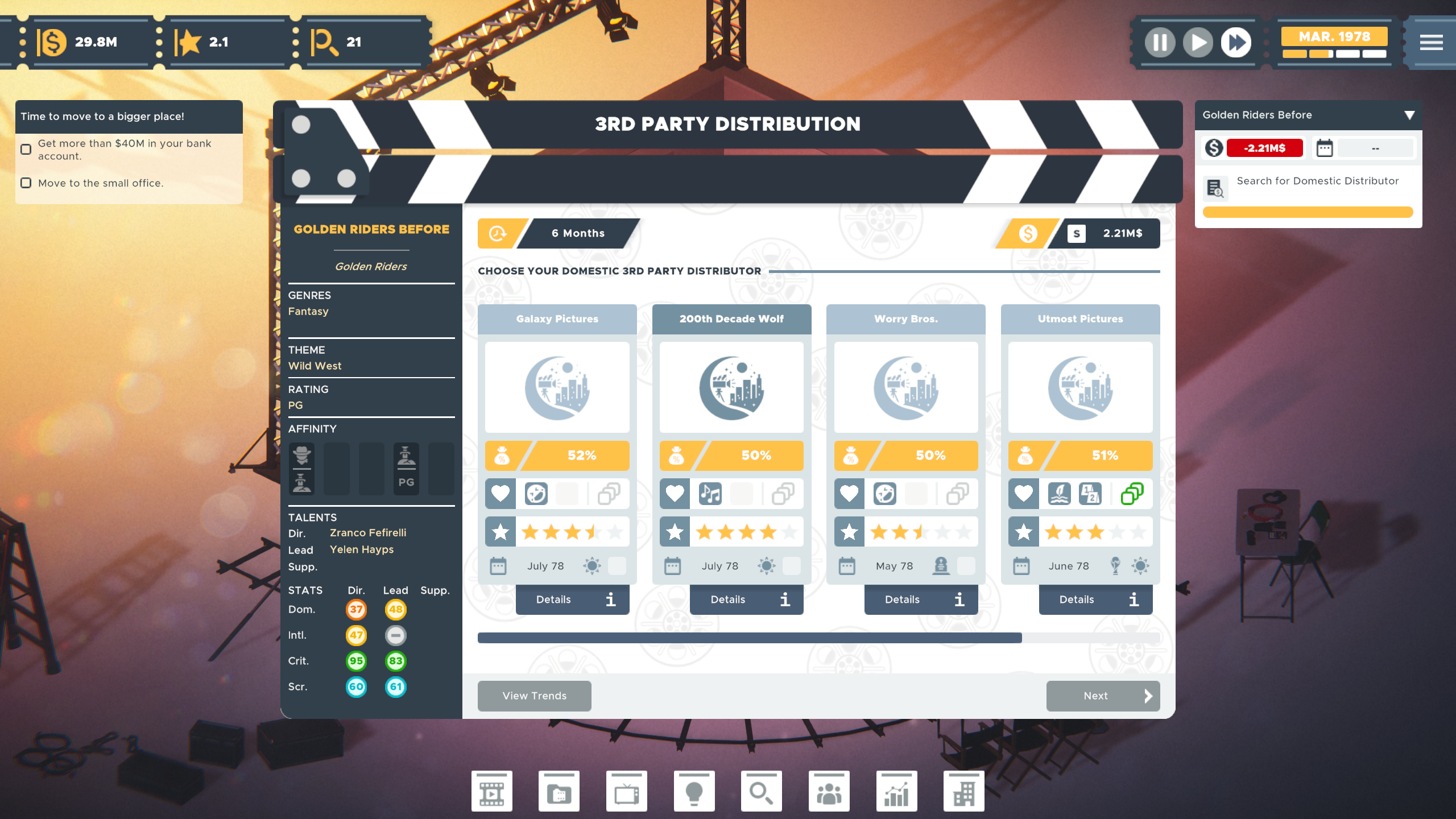Open the television icon in bottom toolbar

[x=626, y=792]
